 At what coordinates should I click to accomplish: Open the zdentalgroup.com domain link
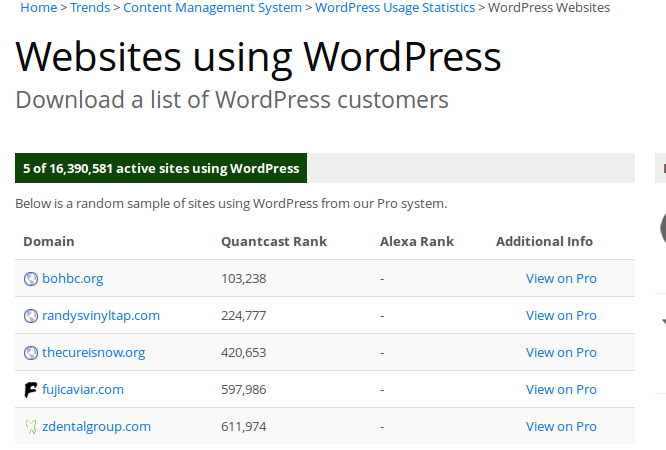[x=96, y=427]
